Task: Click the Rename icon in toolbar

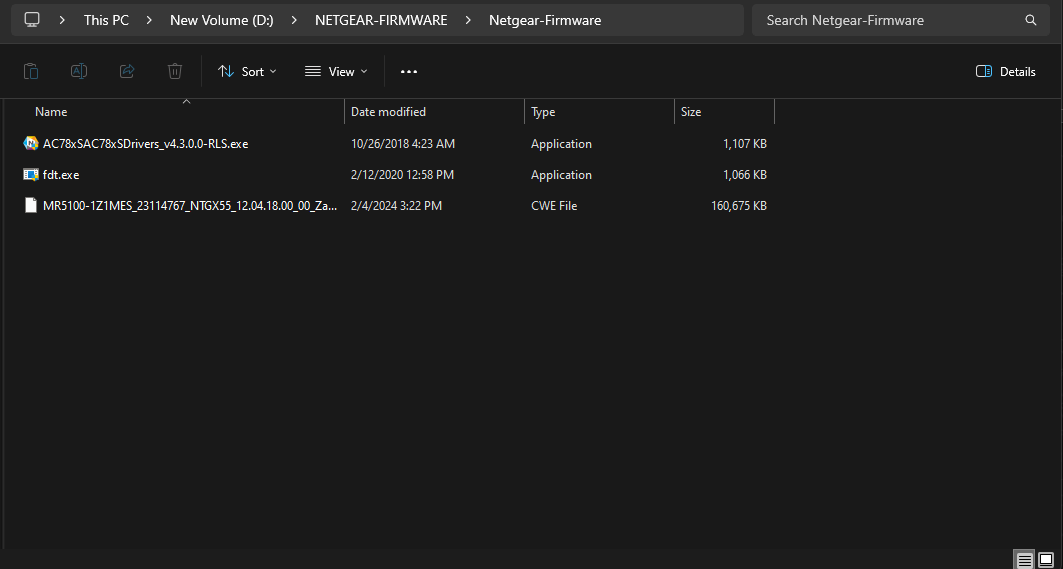Action: coord(79,71)
